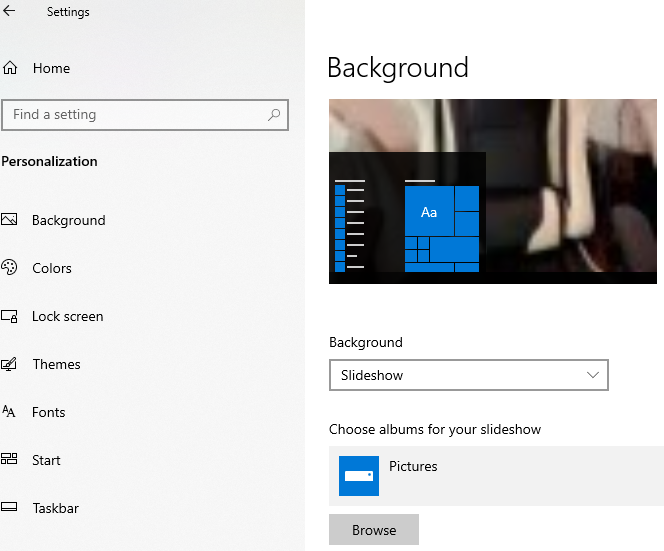Click the Lock screen icon

click(x=9, y=316)
